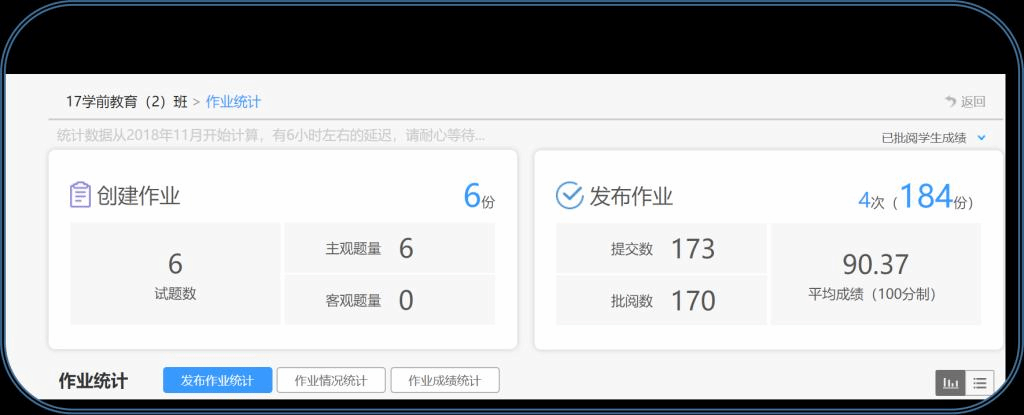Image resolution: width=1024 pixels, height=415 pixels.
Task: Select the 试题数 tile showing 6
Action: (175, 274)
